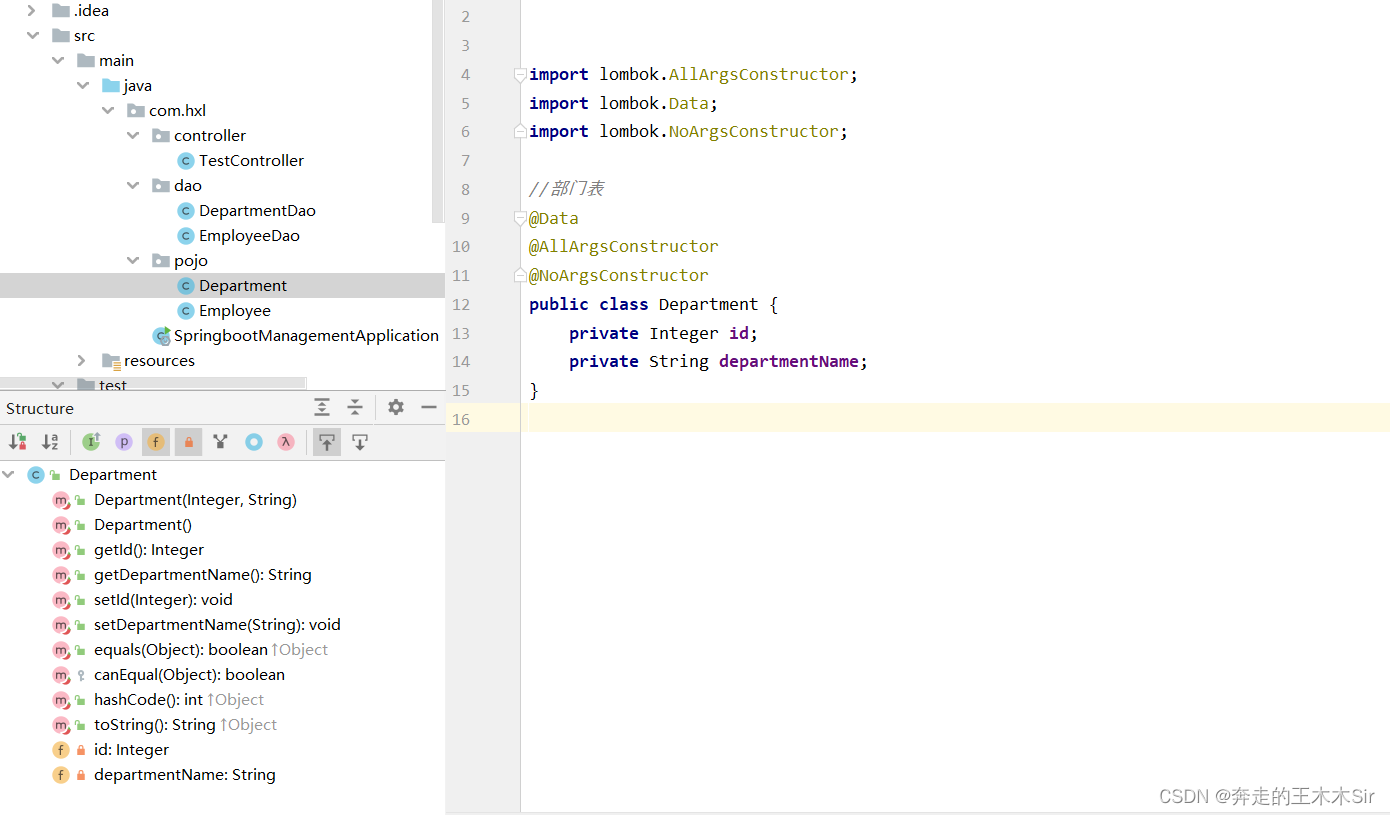
Task: Toggle Show Fields (orange f) button
Action: pyautogui.click(x=156, y=441)
